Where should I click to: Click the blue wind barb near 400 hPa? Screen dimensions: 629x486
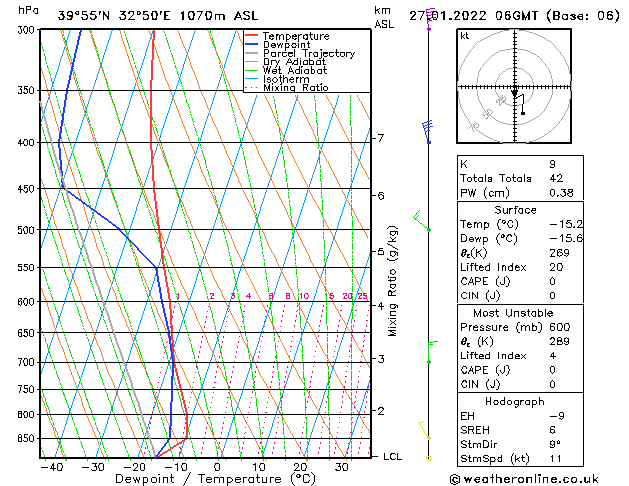pos(428,132)
